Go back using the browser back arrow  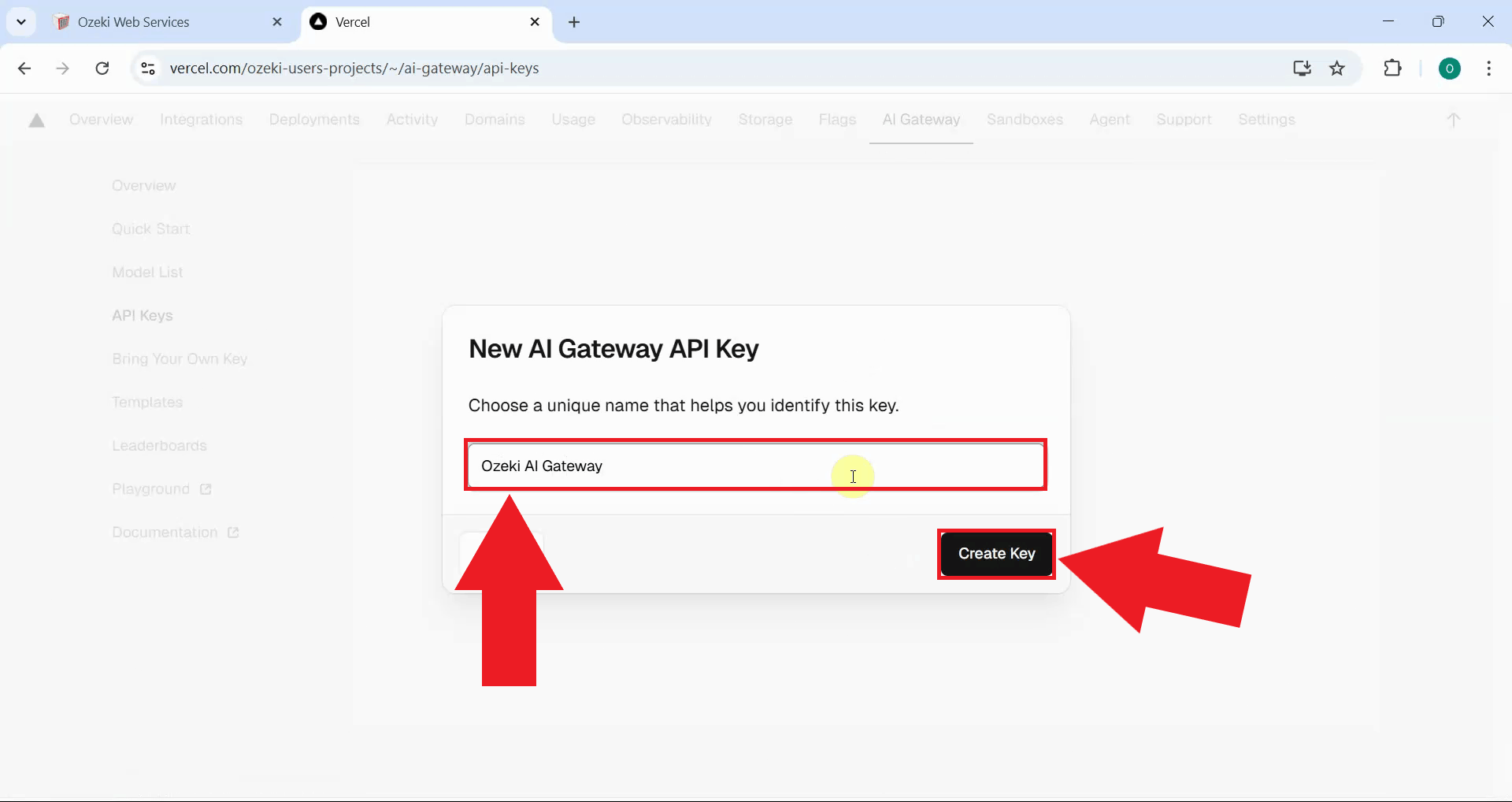tap(24, 68)
